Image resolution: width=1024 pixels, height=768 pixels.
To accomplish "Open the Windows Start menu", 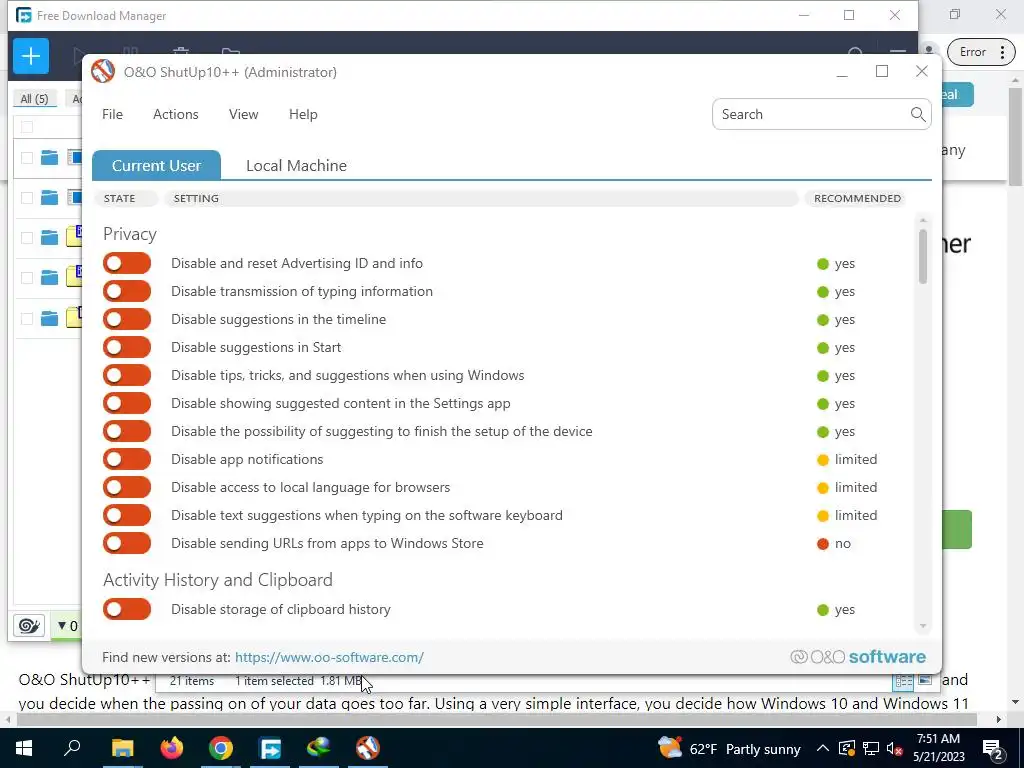I will point(24,748).
